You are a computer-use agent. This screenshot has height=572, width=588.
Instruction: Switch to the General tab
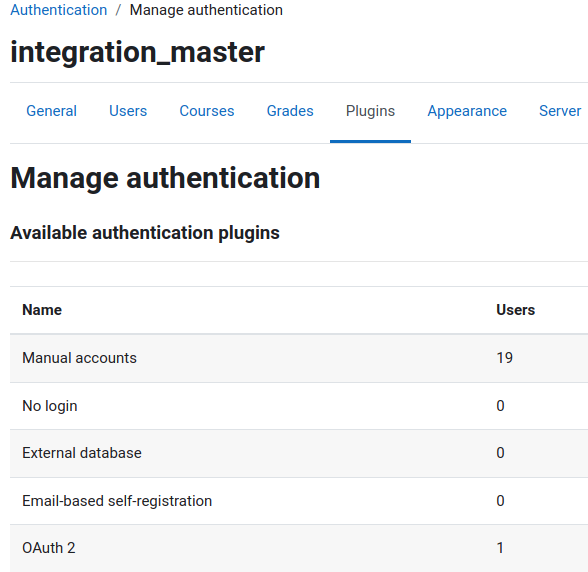pyautogui.click(x=51, y=111)
